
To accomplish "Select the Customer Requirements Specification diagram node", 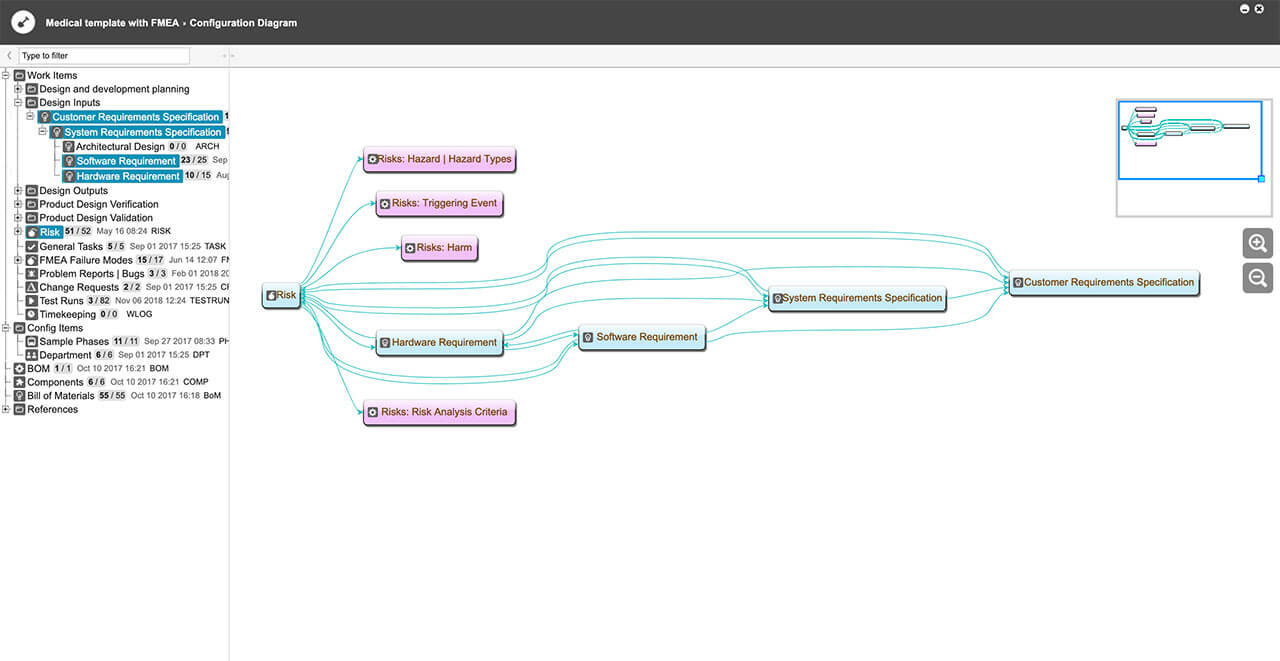I will tap(1103, 283).
